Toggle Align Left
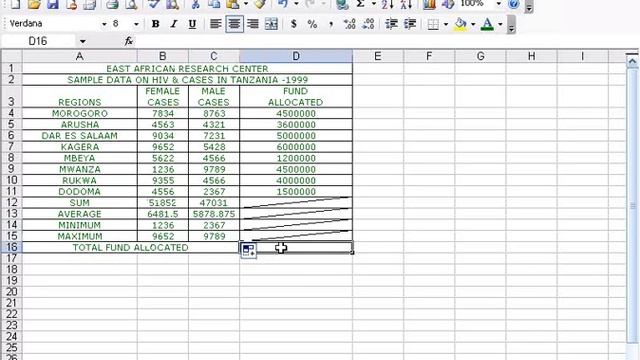Viewport: 640px width, 360px height. click(216, 24)
